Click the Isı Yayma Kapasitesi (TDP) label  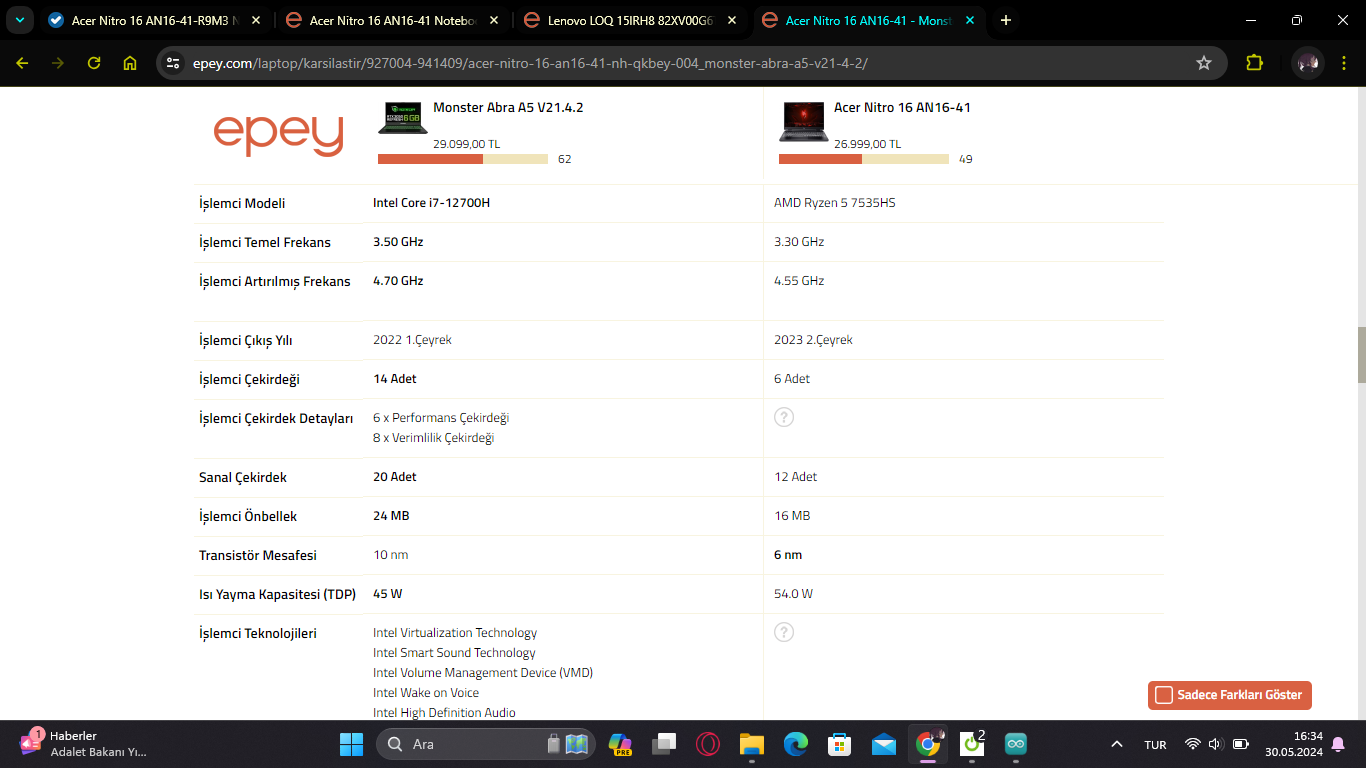click(277, 594)
